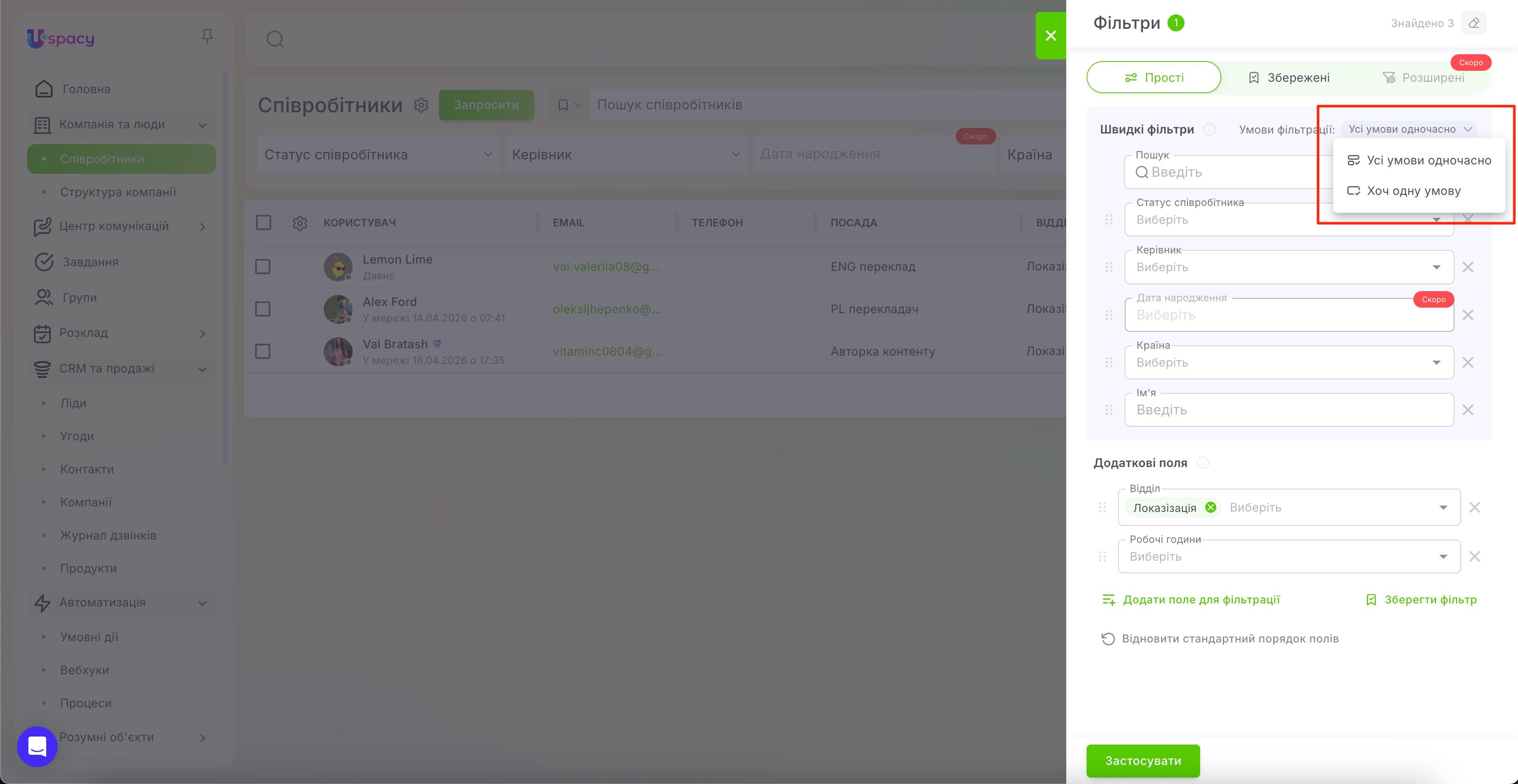
Task: Switch to Збережені filters tab
Action: tap(1289, 77)
